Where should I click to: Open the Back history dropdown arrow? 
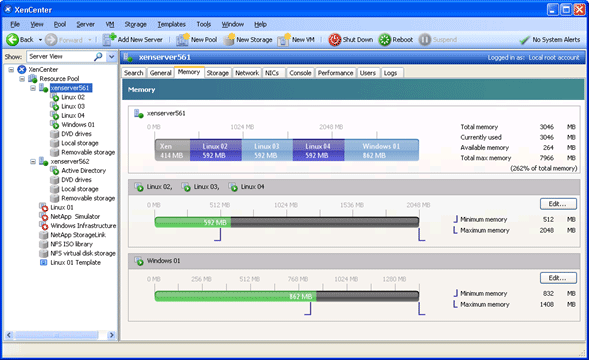pyautogui.click(x=40, y=40)
